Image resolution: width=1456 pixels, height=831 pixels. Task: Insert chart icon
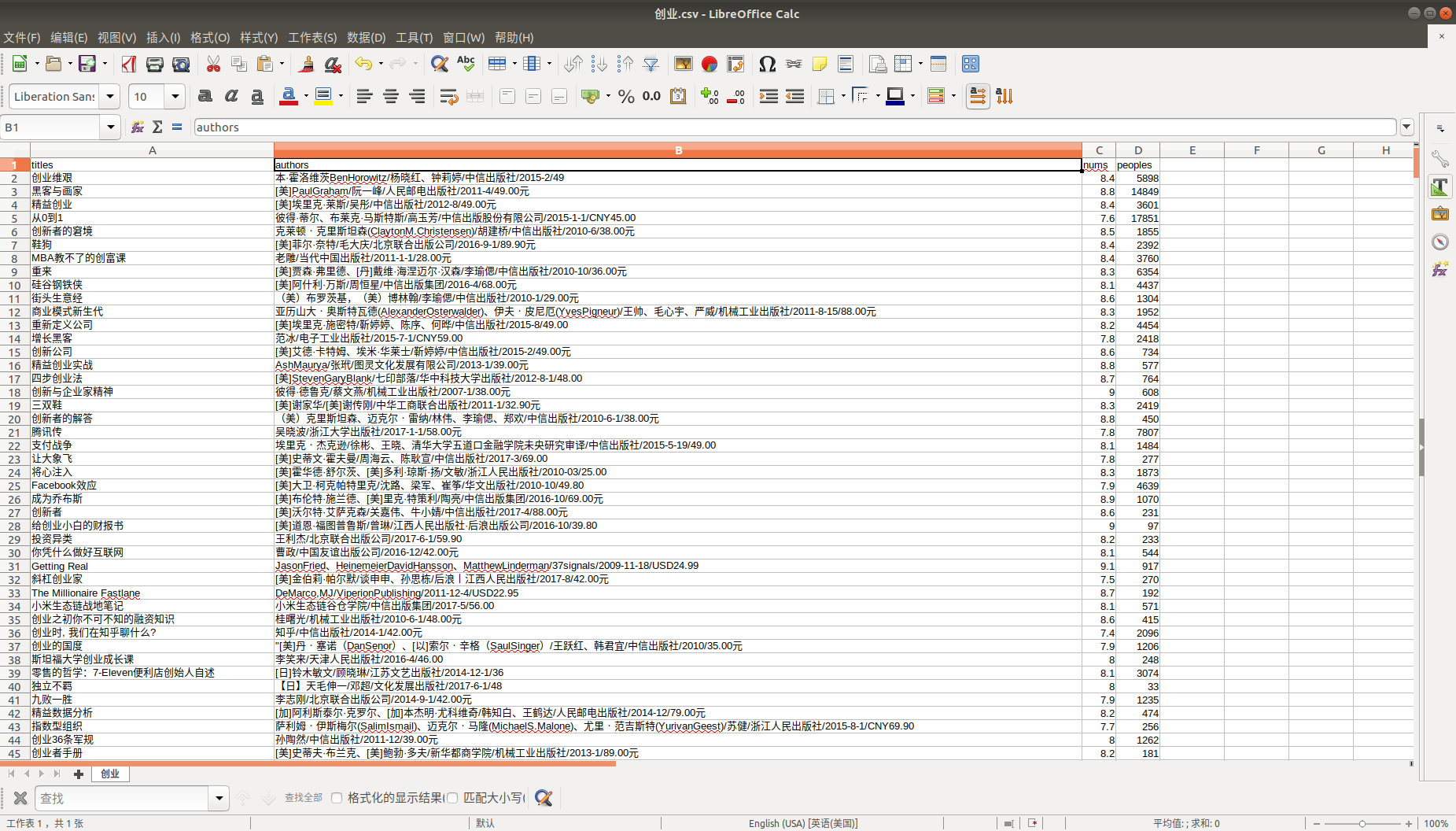click(x=710, y=64)
